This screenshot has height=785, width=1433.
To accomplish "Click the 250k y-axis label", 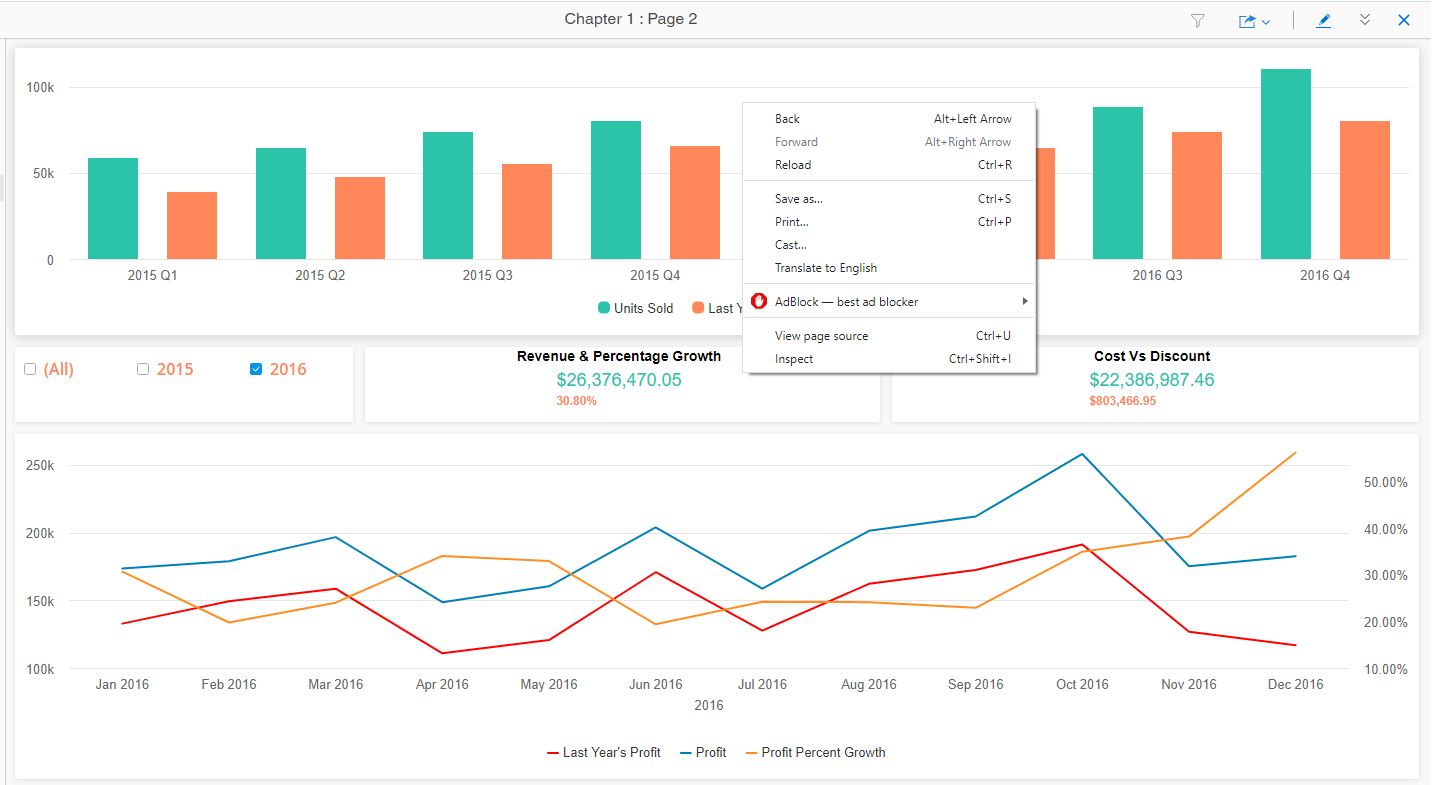I will pos(40,466).
